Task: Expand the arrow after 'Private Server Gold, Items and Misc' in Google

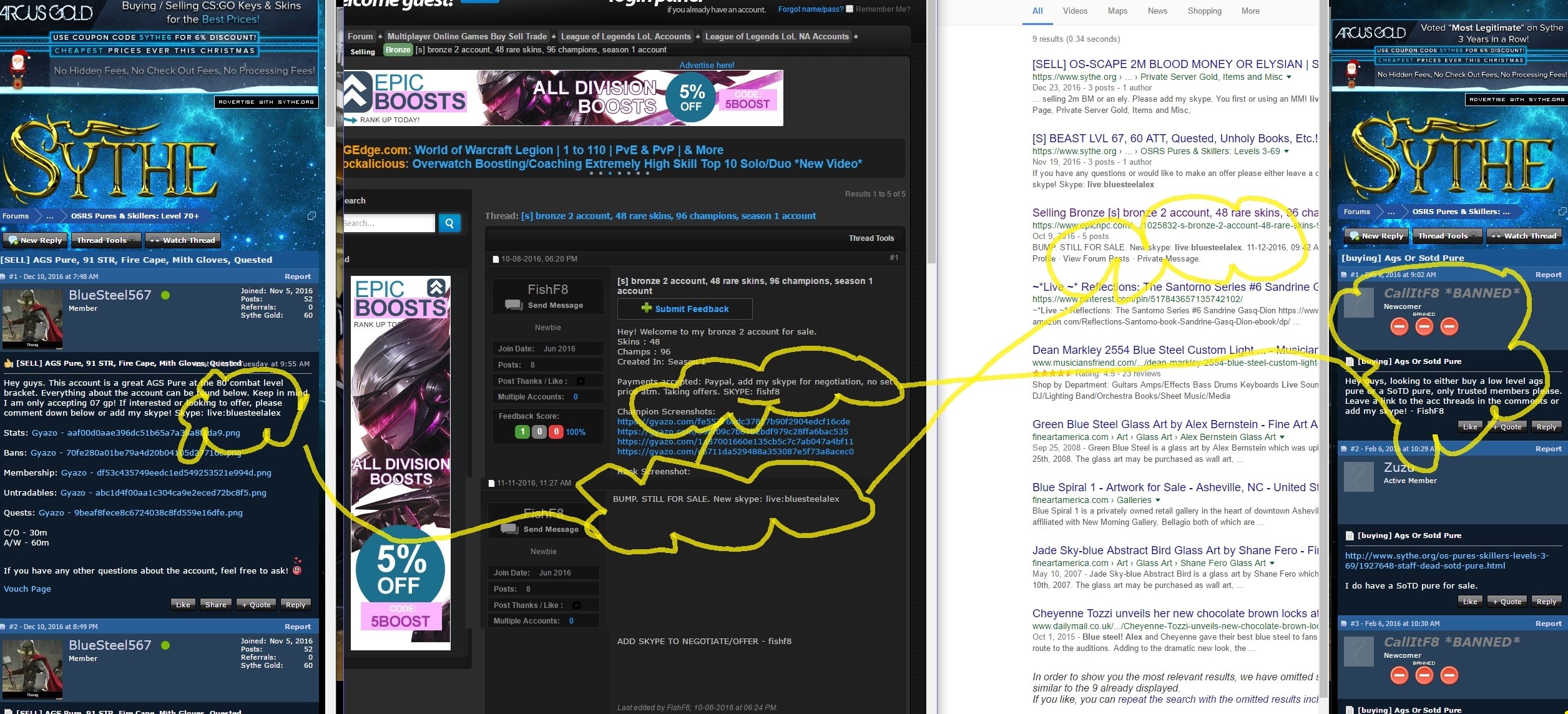Action: point(1289,77)
